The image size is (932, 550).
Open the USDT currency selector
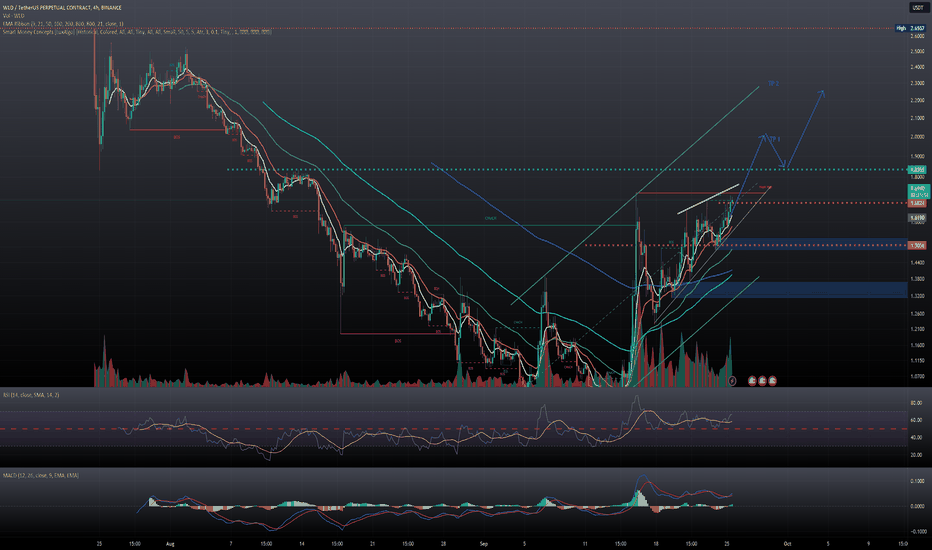(x=918, y=8)
